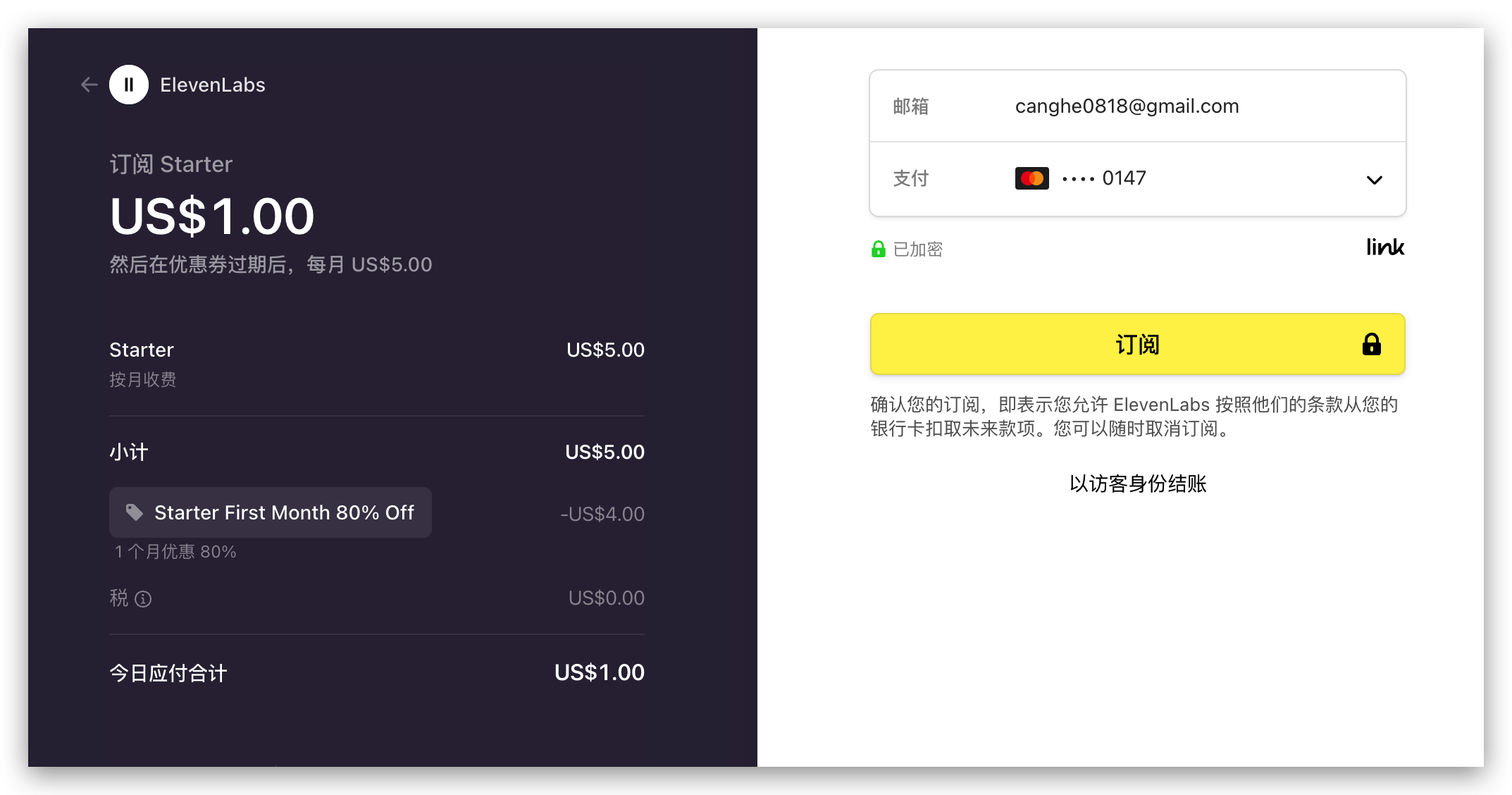
Task: Click the 已加密 encrypted label text
Action: 917,249
